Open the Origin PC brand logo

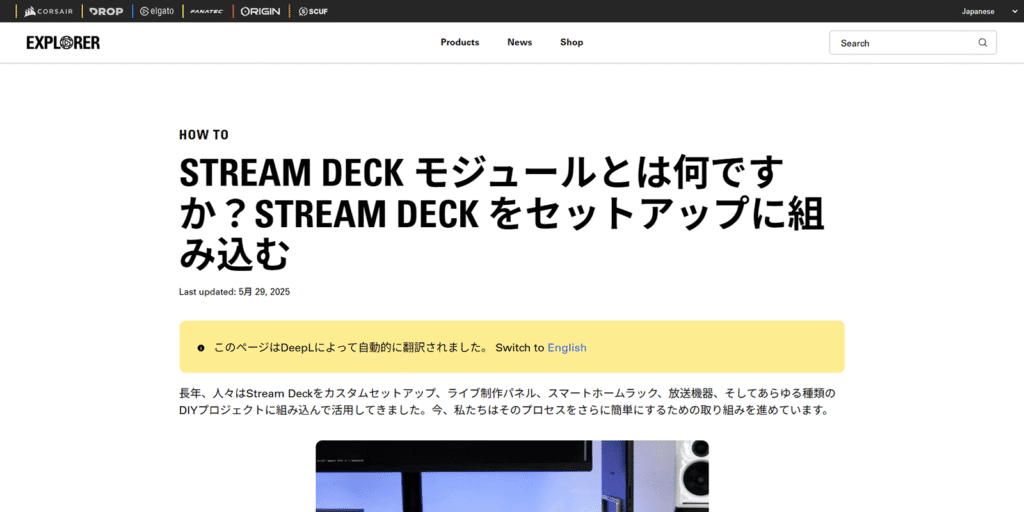(260, 11)
